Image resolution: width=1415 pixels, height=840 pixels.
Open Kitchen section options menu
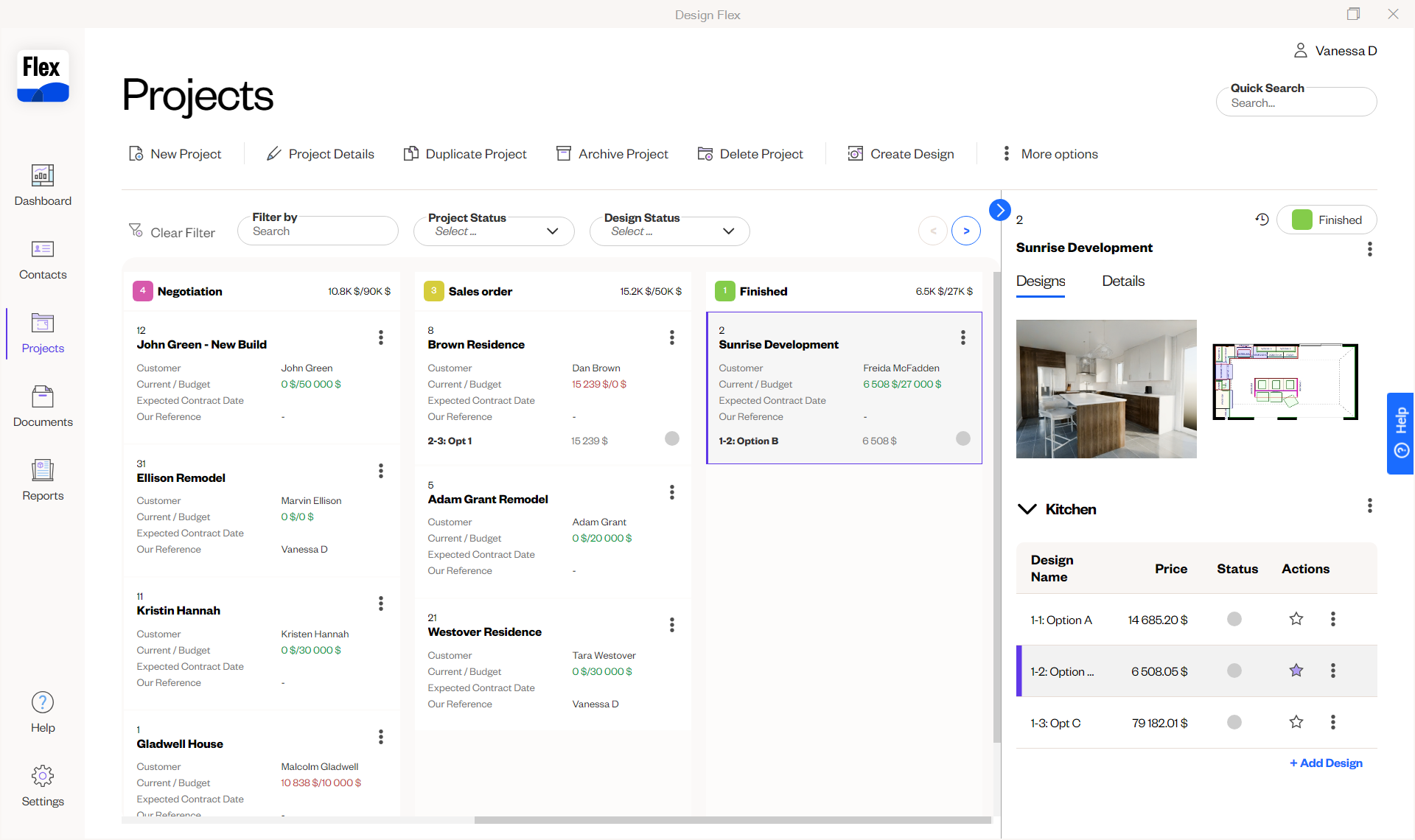click(1370, 505)
